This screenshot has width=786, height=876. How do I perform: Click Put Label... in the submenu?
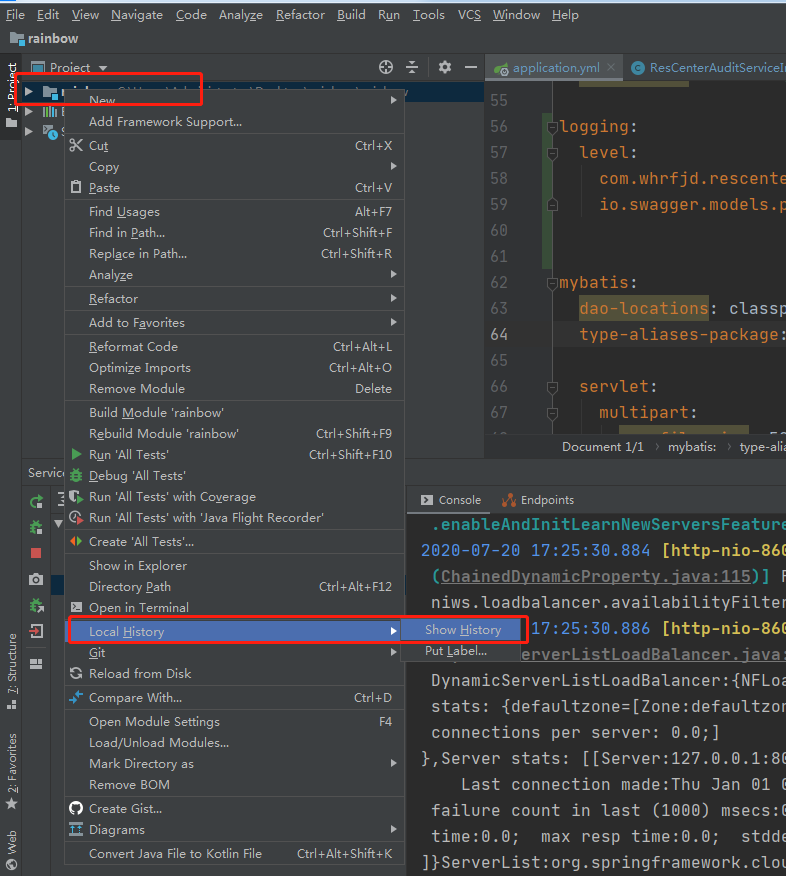461,651
